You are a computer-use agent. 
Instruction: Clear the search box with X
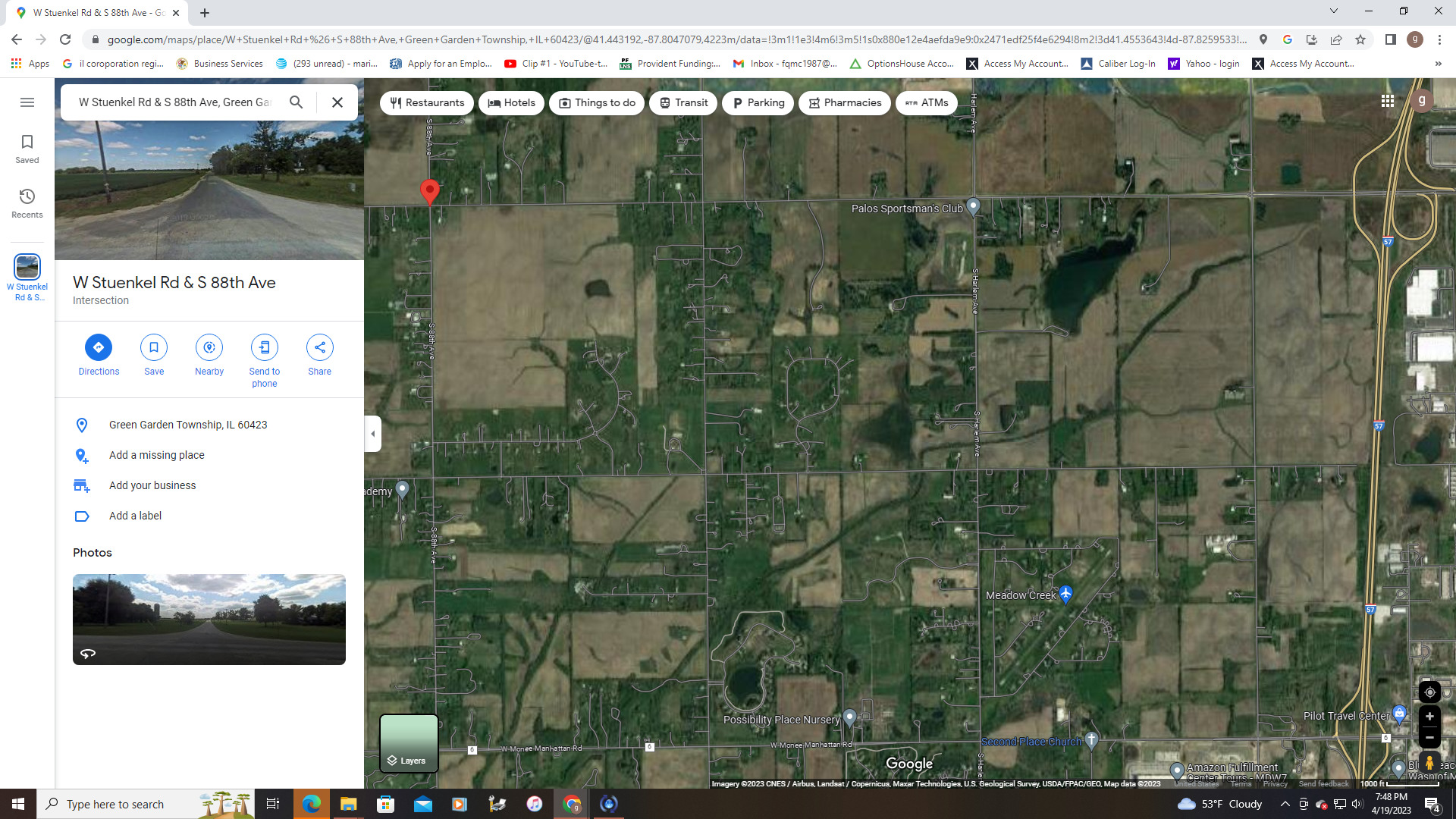(337, 102)
